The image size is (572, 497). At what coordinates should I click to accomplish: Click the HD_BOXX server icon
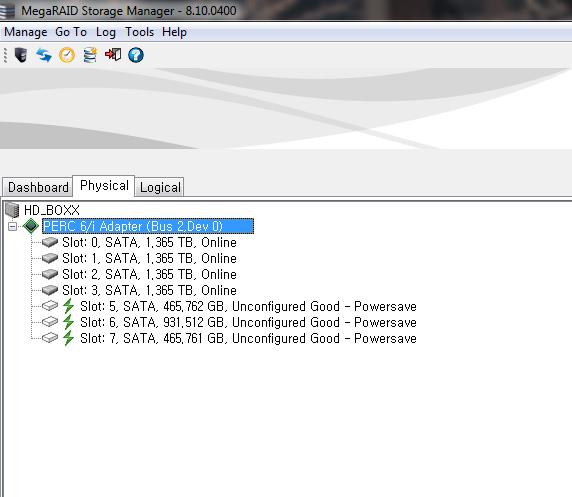[x=12, y=210]
